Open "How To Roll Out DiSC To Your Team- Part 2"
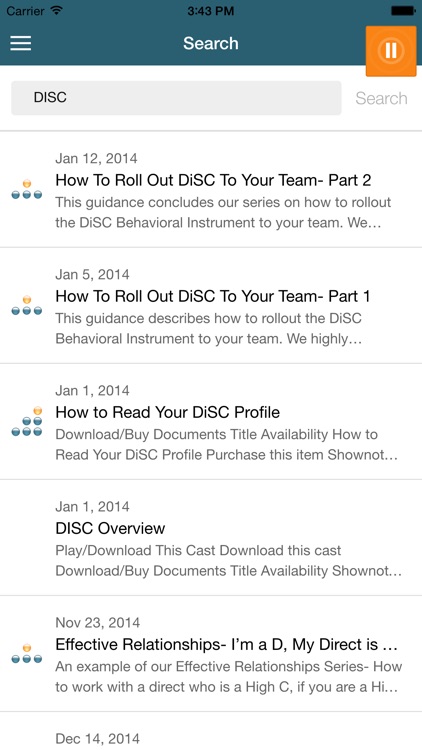This screenshot has width=422, height=750. click(x=213, y=180)
